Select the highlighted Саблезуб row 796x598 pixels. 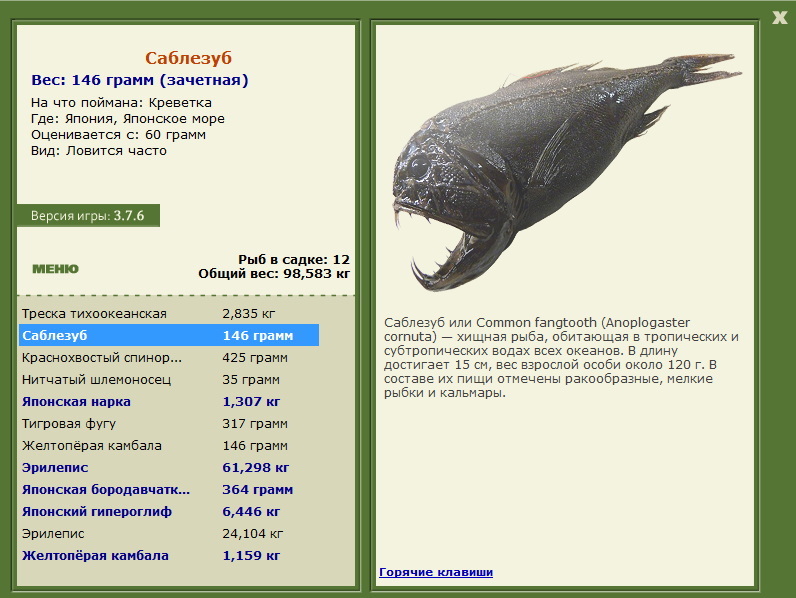(169, 336)
